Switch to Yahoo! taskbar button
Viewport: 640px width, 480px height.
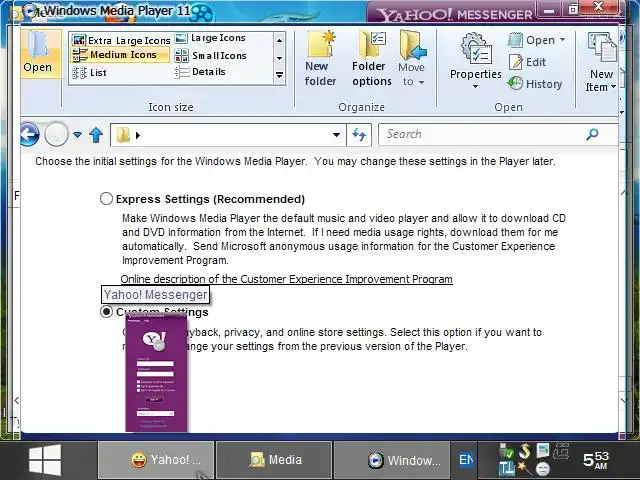[x=156, y=460]
